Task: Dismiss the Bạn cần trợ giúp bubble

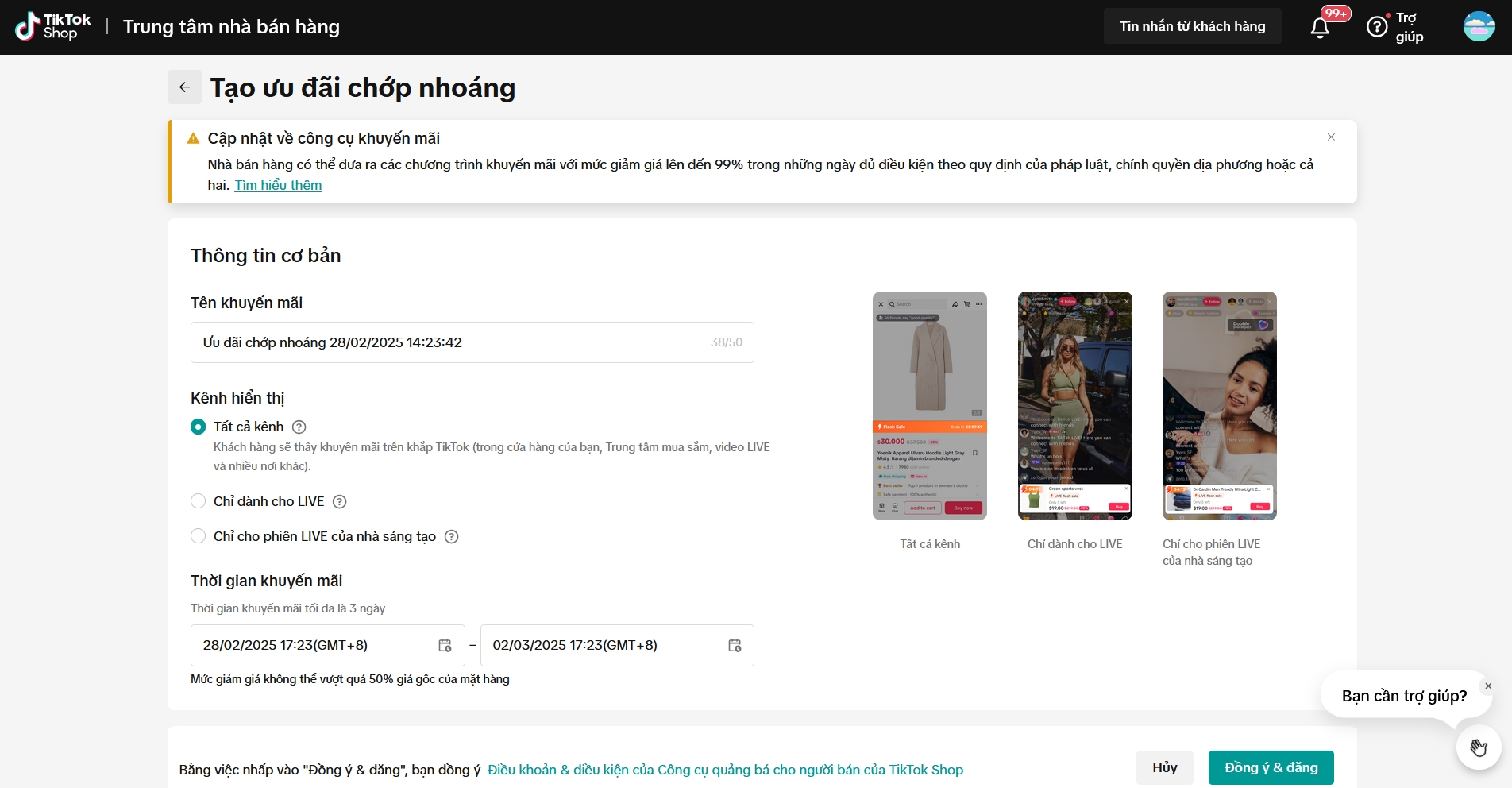Action: point(1488,686)
